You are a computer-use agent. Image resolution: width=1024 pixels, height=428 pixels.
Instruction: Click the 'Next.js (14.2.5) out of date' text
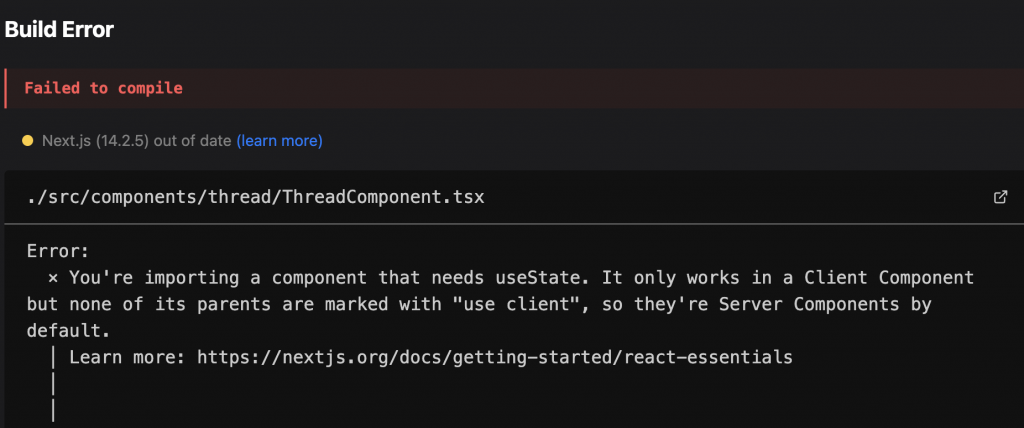point(136,140)
